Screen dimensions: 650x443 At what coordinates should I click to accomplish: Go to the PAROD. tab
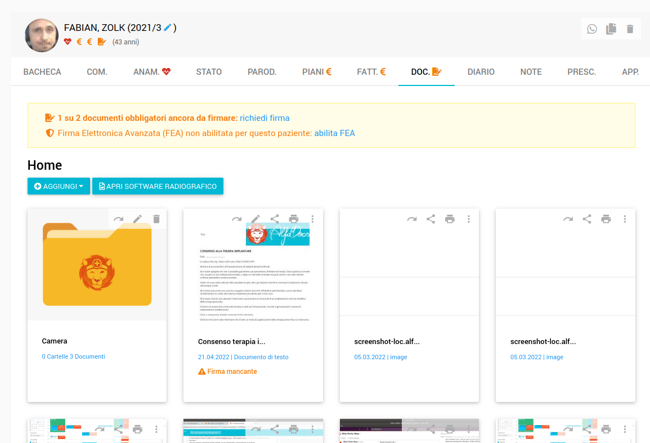262,72
